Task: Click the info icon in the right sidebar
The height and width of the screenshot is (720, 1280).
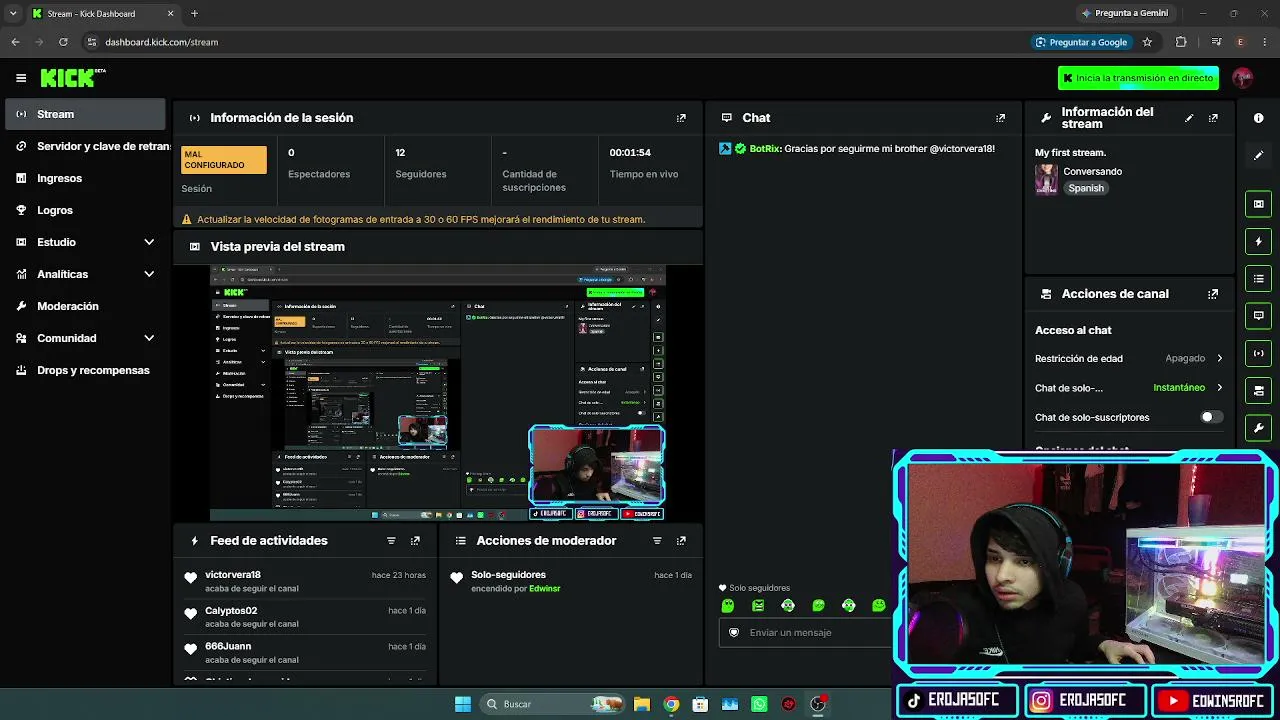Action: point(1259,118)
